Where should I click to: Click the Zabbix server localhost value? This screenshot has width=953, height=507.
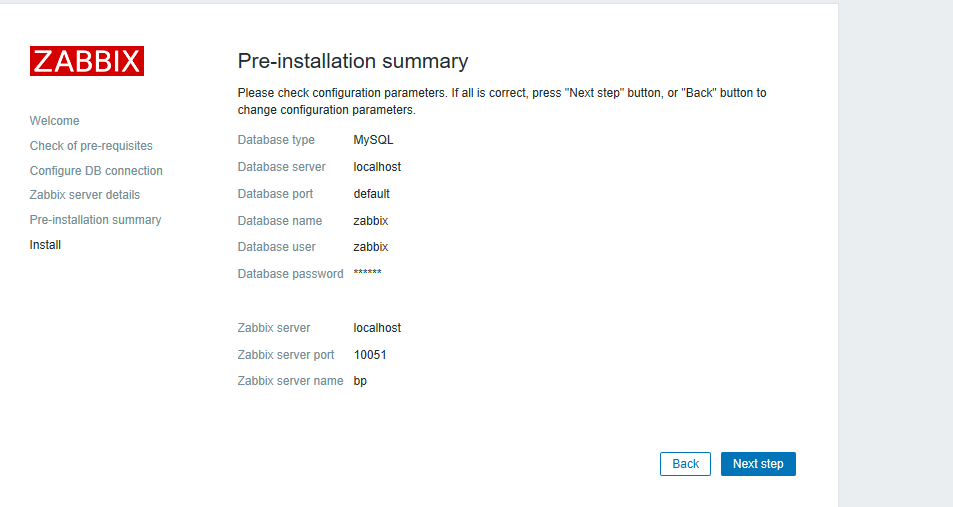[x=377, y=328]
